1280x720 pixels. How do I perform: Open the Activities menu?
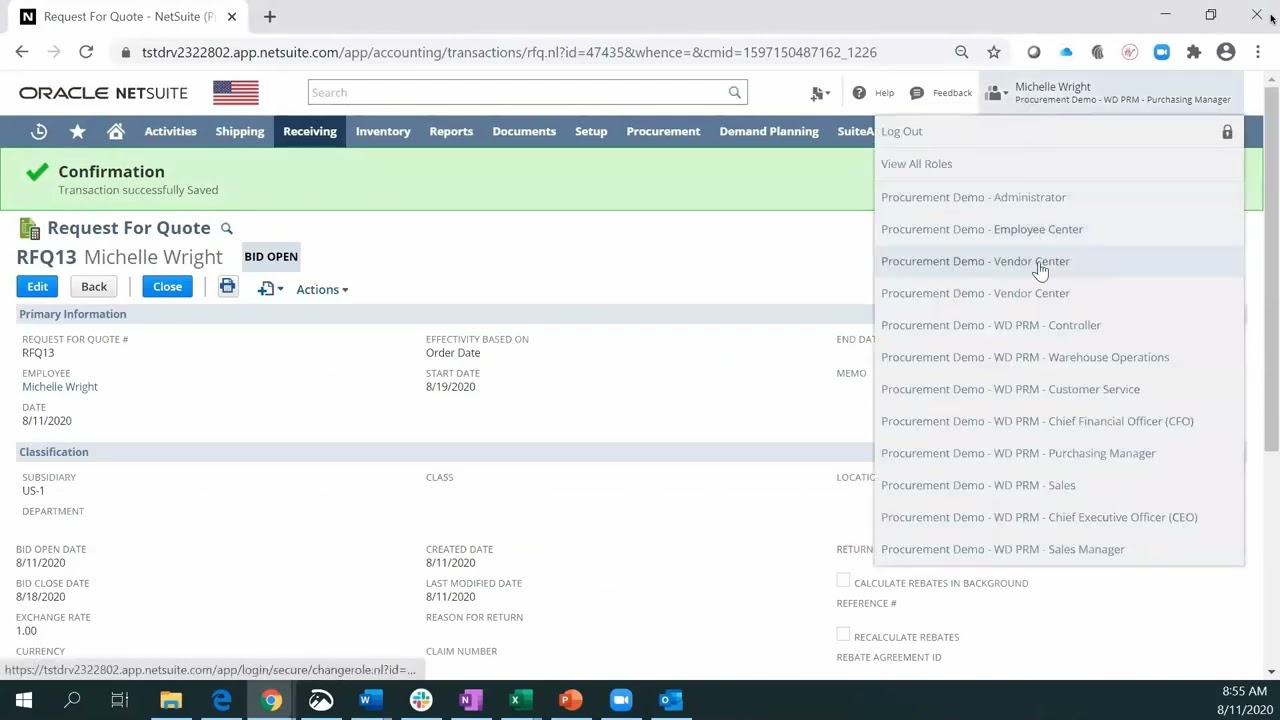point(170,131)
